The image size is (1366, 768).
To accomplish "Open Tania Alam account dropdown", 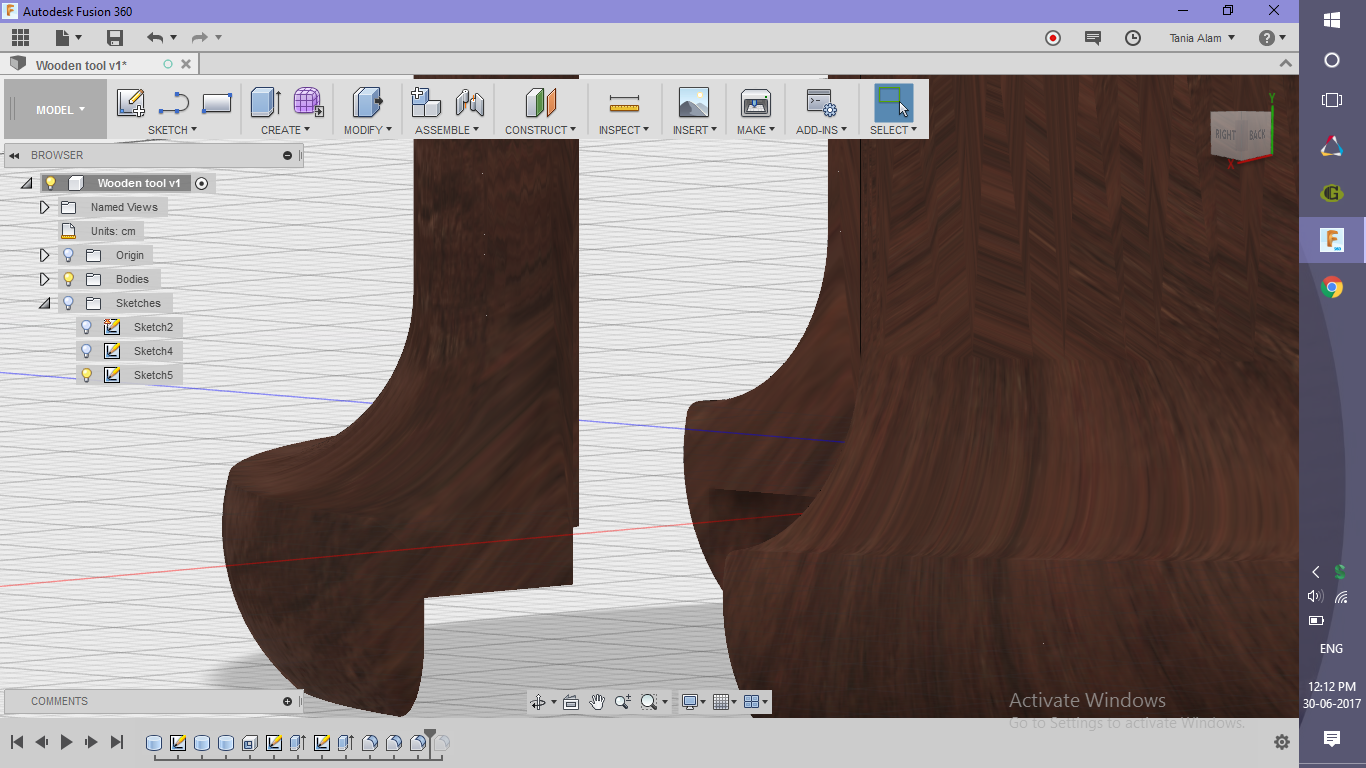I will pos(1203,38).
